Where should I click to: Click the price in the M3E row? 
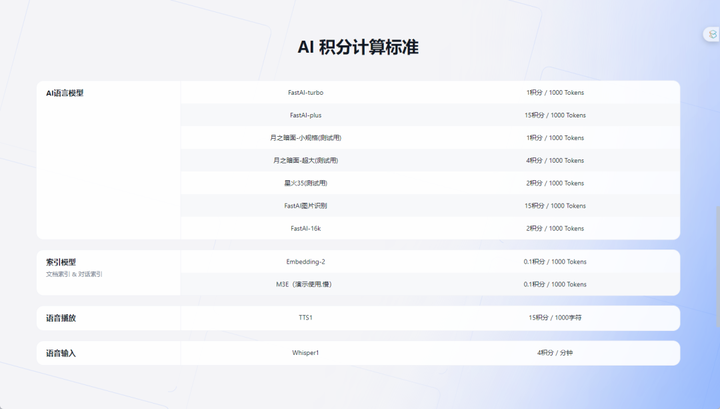pyautogui.click(x=555, y=284)
